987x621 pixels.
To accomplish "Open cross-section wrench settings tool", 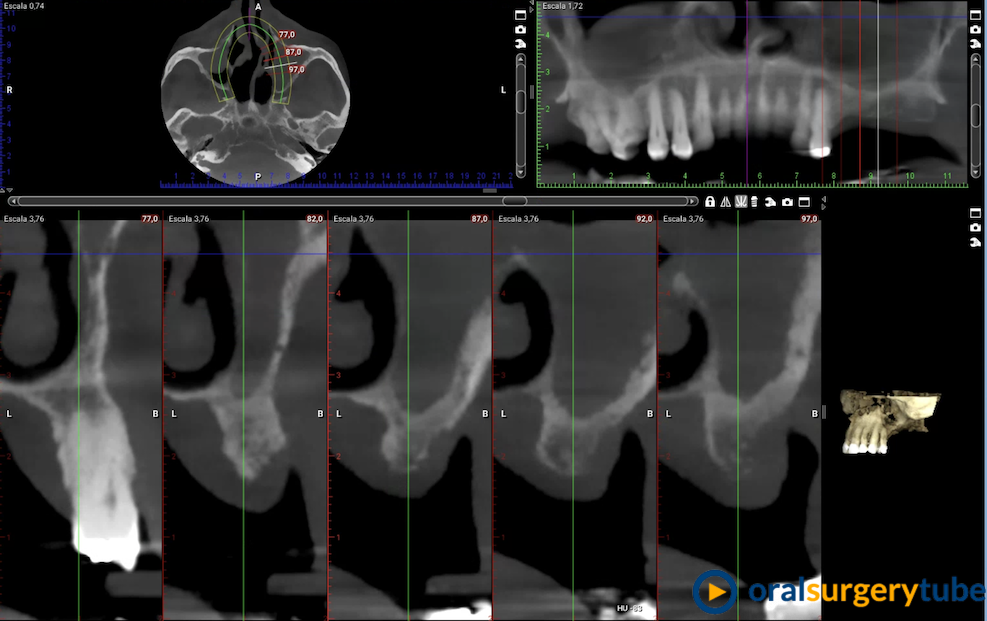I will pos(771,202).
